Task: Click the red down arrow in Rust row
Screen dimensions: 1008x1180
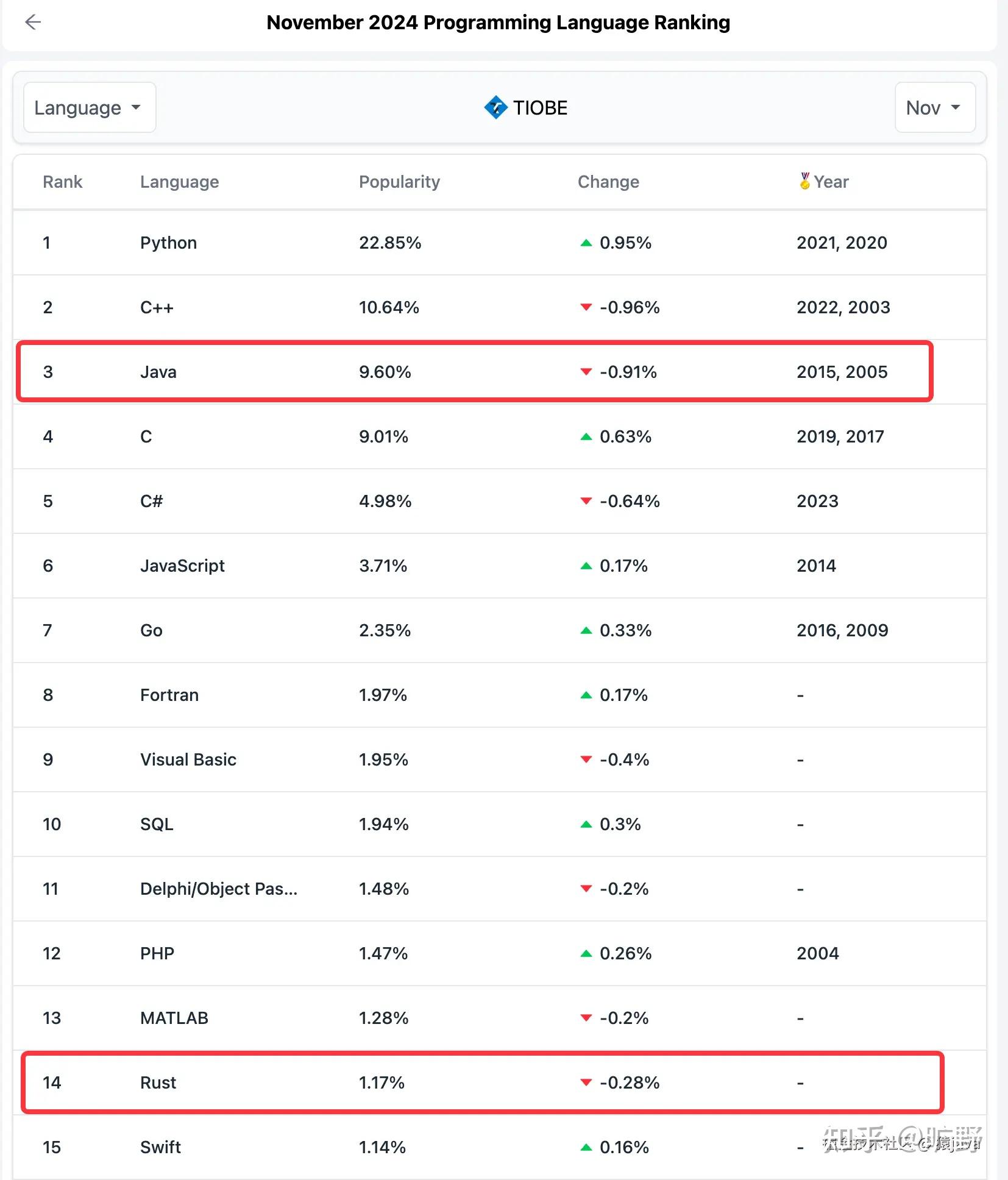Action: (586, 1082)
